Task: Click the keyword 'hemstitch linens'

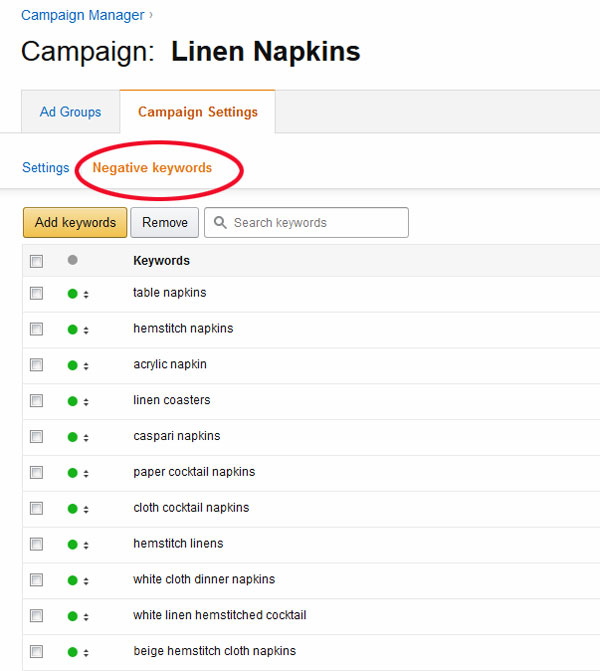Action: [178, 543]
